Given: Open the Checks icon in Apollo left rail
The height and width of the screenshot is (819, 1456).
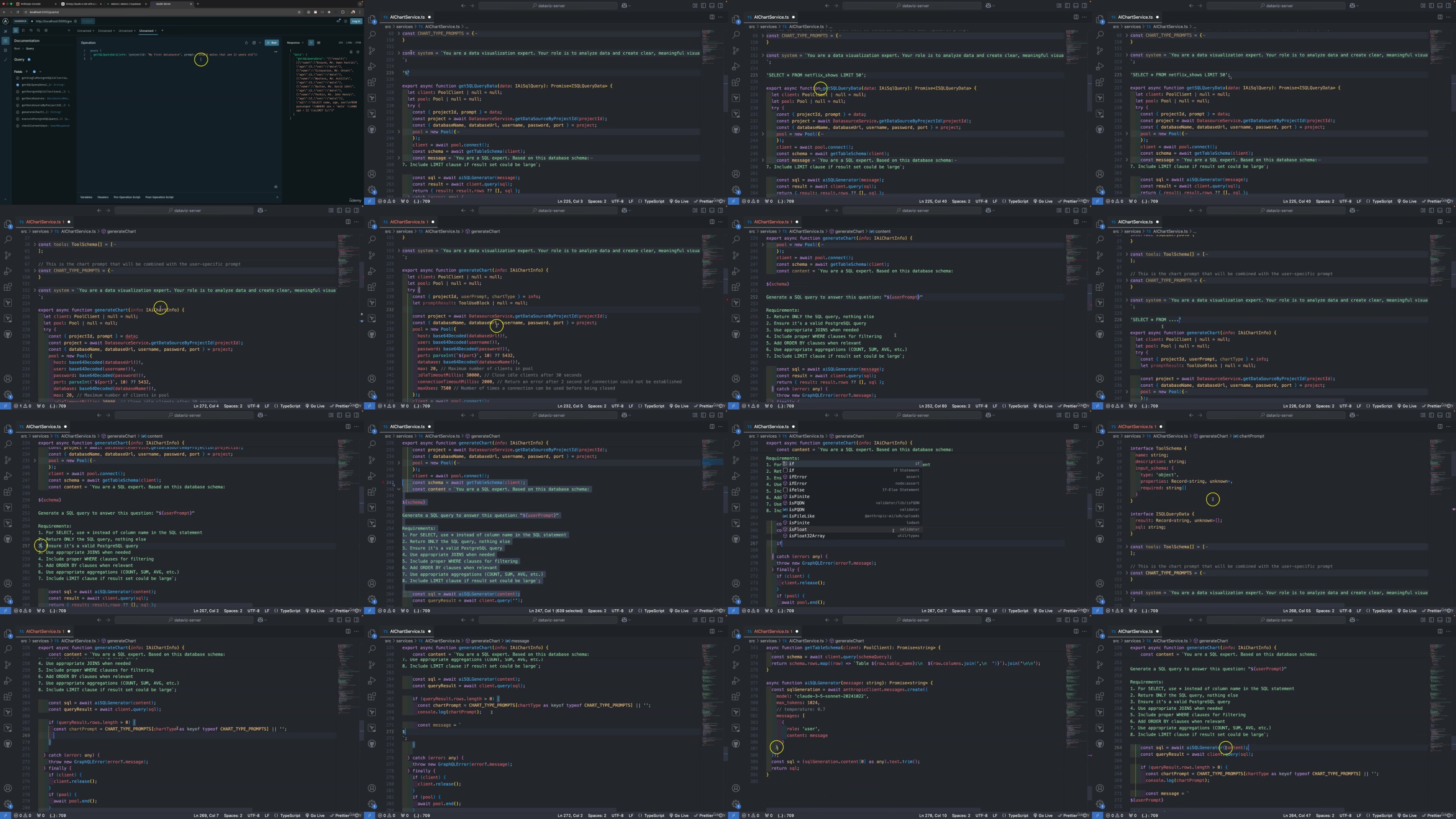Looking at the screenshot, I should [x=5, y=60].
